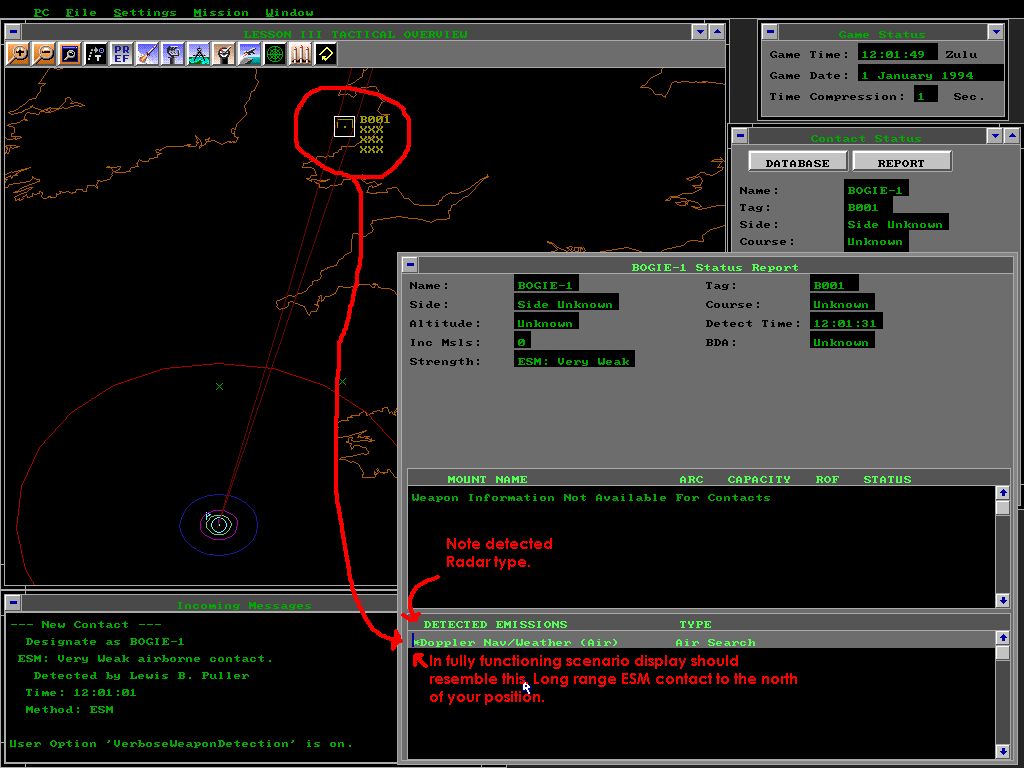Open the Settings menu
Viewport: 1024px width, 768px height.
[x=145, y=12]
